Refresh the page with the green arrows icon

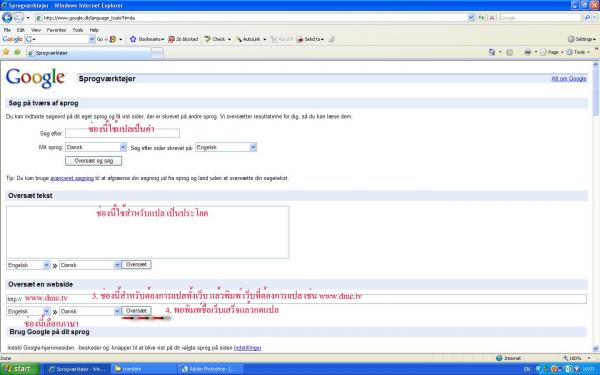(x=481, y=18)
